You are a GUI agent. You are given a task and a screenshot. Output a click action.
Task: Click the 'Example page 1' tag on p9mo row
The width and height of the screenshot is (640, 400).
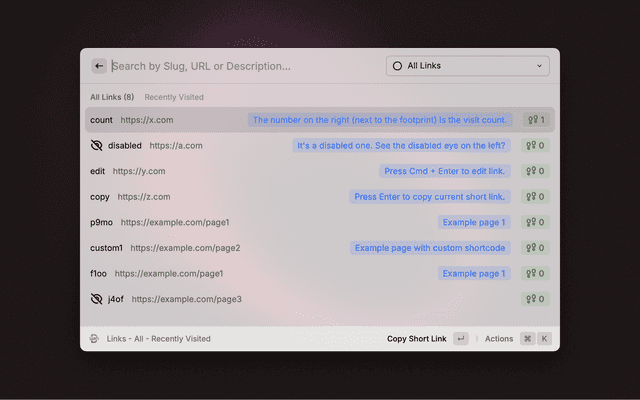point(474,222)
